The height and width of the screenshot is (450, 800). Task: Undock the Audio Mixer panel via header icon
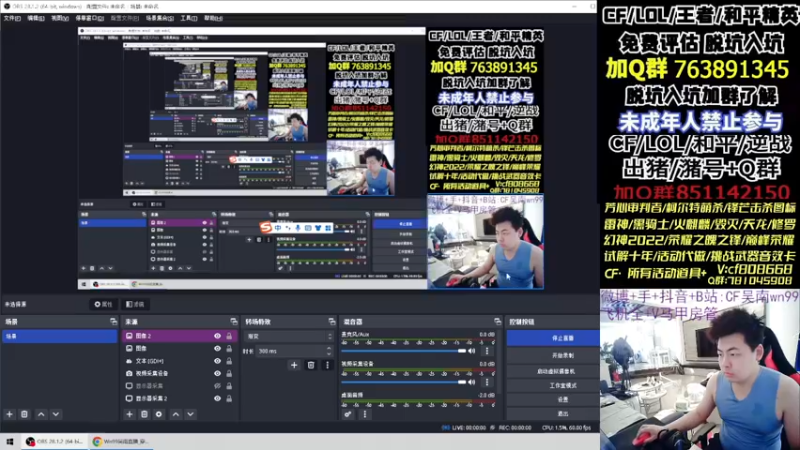coord(497,322)
